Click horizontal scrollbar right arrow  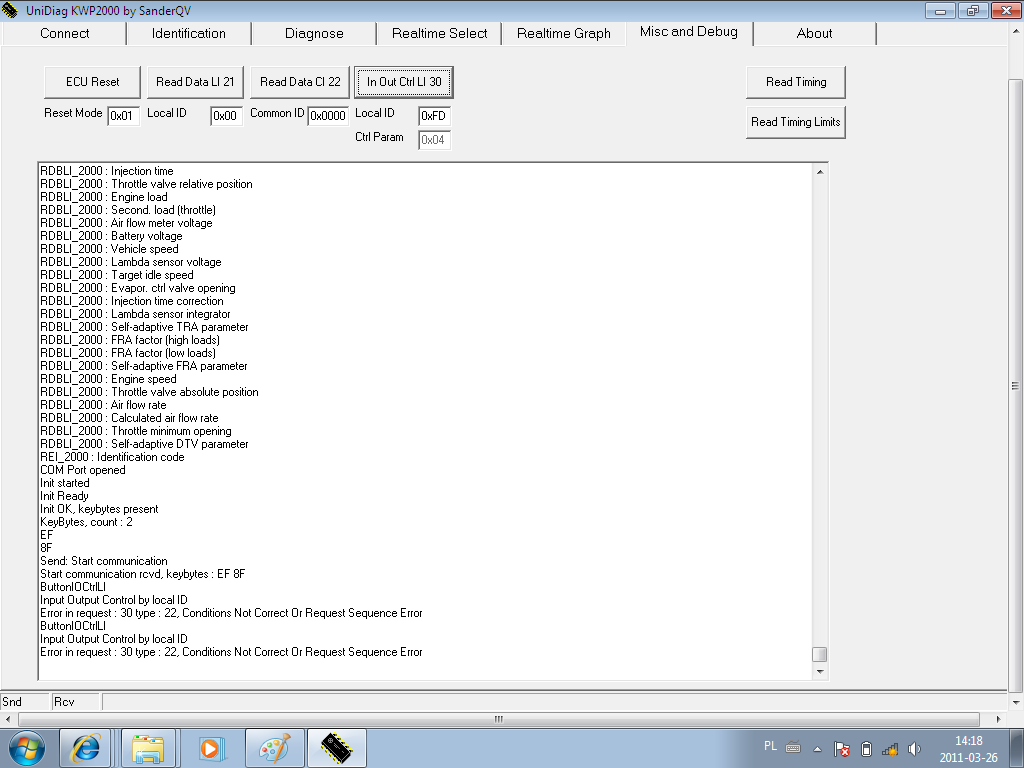(x=998, y=719)
